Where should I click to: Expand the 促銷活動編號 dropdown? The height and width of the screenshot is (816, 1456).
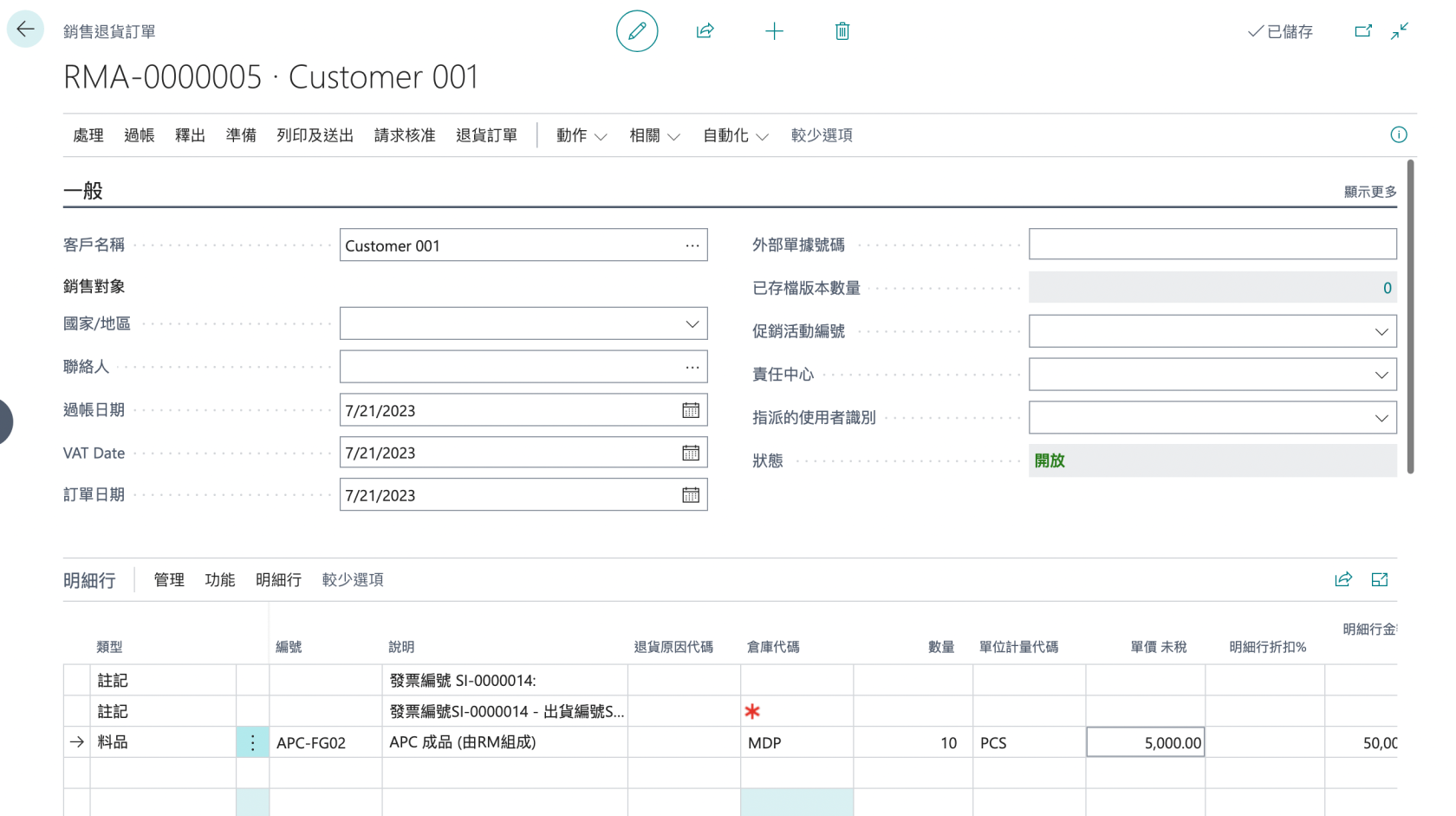(x=1381, y=331)
